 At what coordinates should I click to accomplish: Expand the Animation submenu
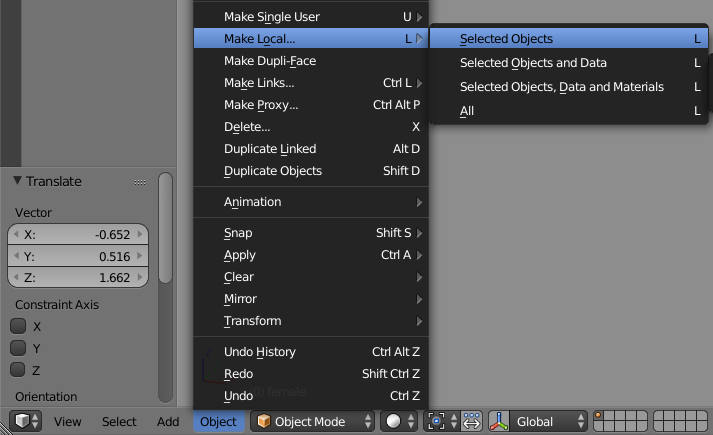coord(311,201)
